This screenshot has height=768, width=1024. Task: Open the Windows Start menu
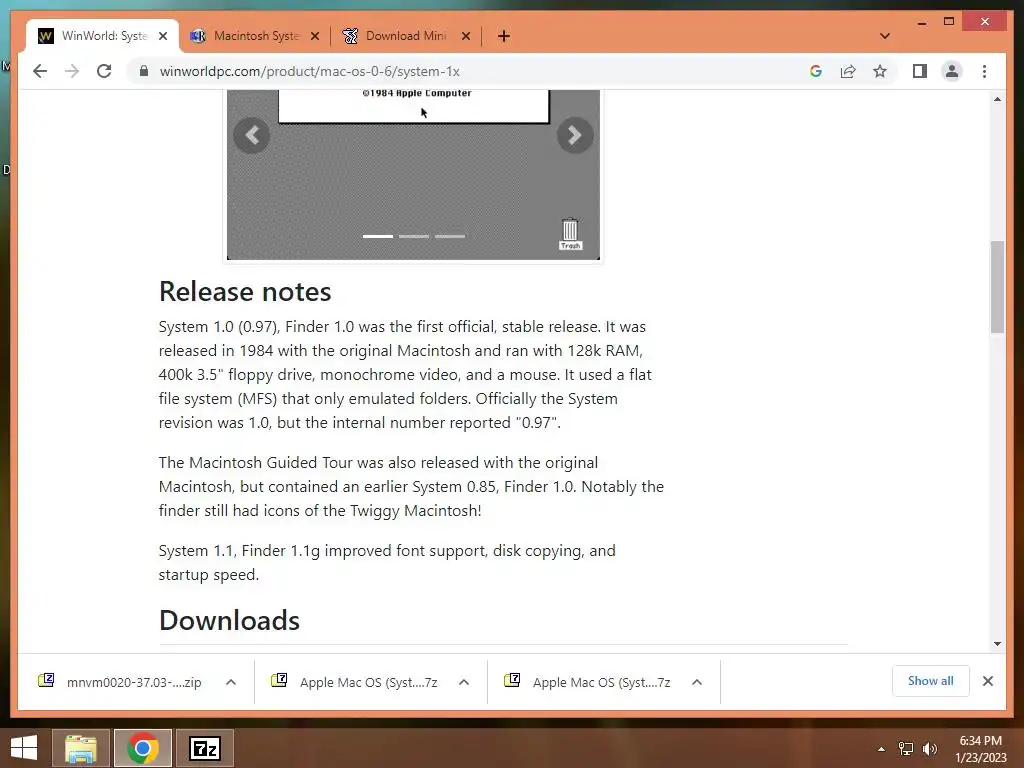point(24,748)
